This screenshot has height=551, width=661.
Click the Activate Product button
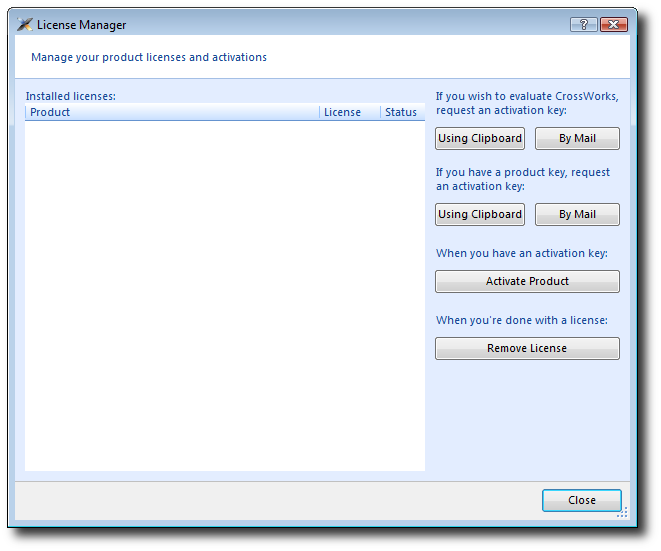(527, 281)
